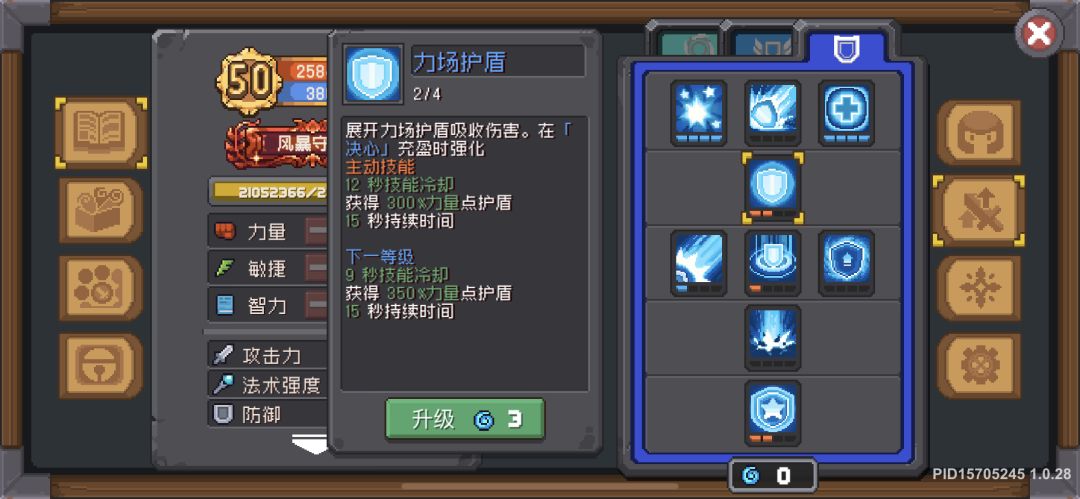Select the highlighted force shield skill

772,187
